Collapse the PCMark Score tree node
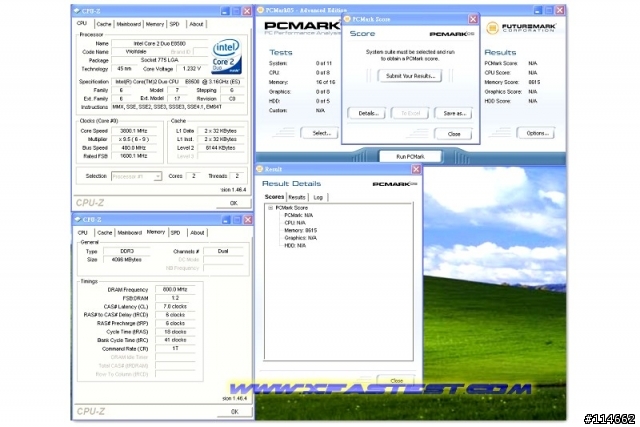 271,208
